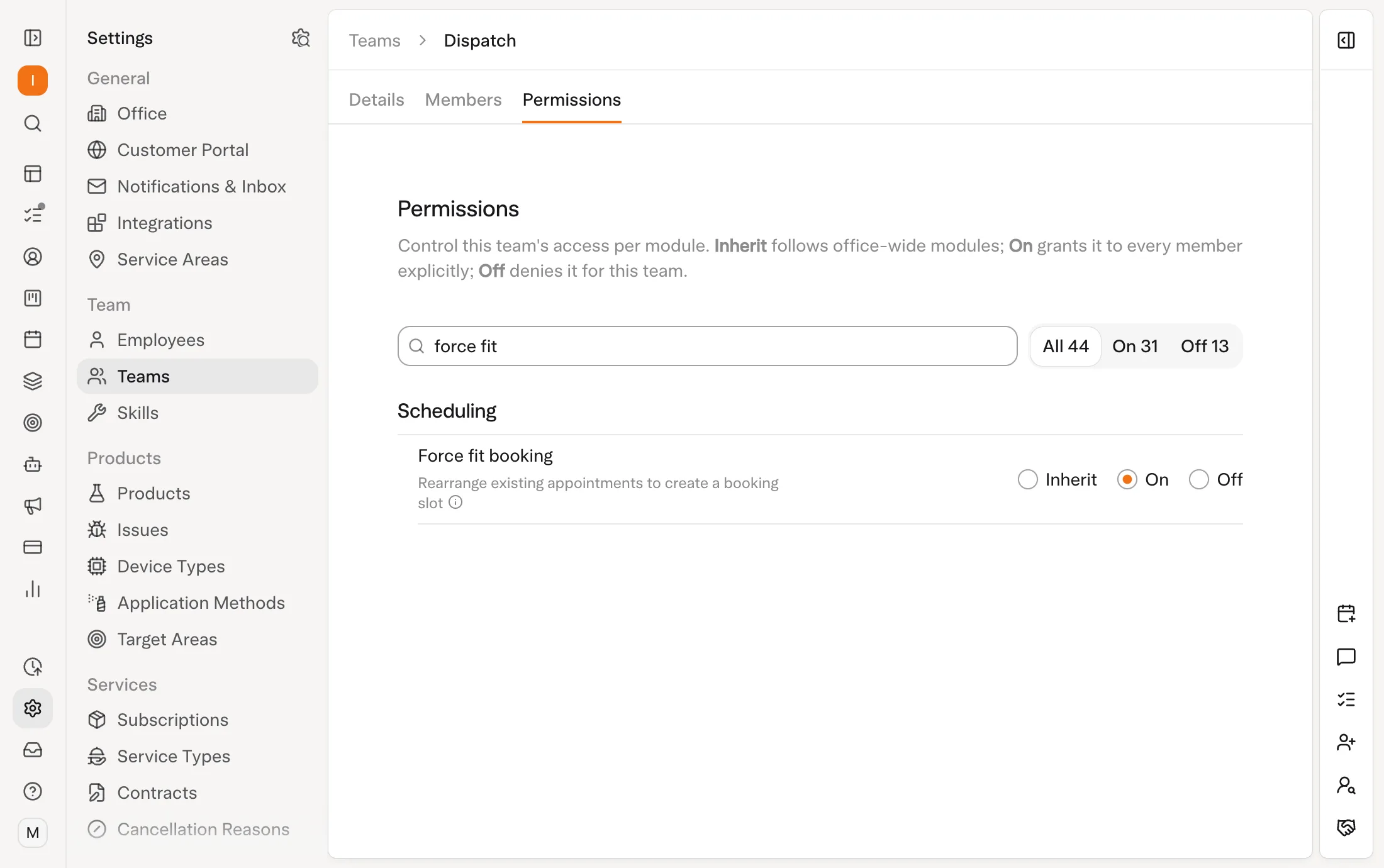The width and height of the screenshot is (1384, 868).
Task: Select Teams in settings sidebar
Action: pyautogui.click(x=198, y=376)
